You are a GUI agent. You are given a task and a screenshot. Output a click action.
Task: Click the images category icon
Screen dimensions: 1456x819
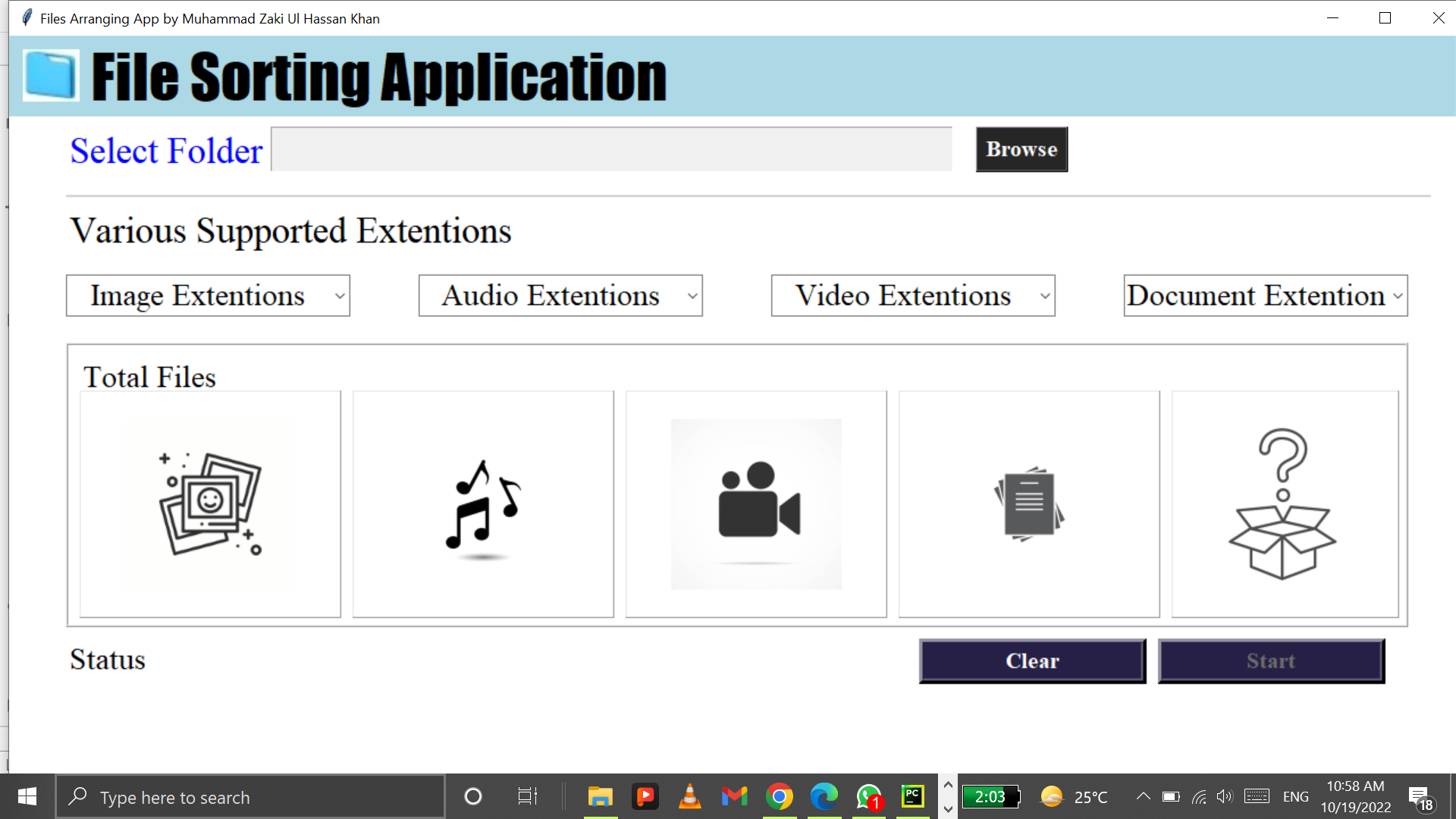point(210,504)
